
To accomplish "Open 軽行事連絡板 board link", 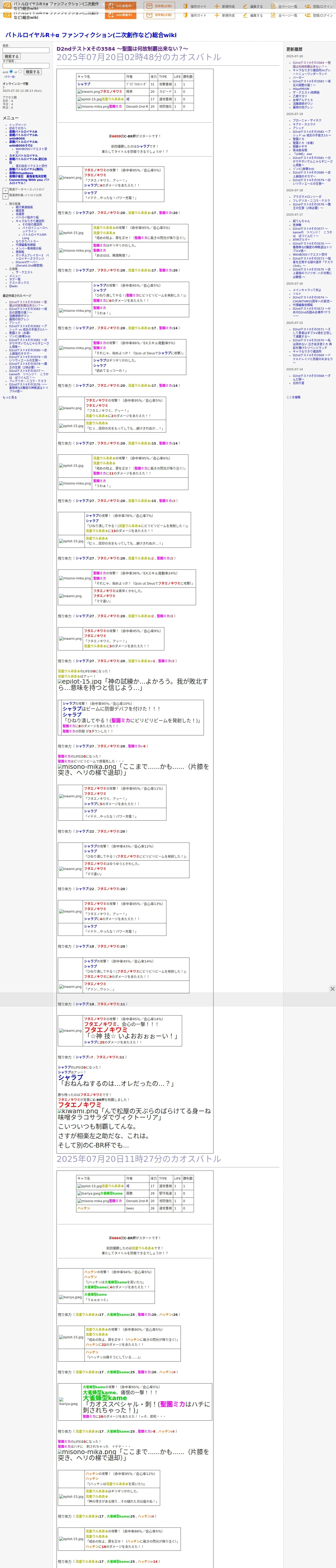I will [24, 207].
